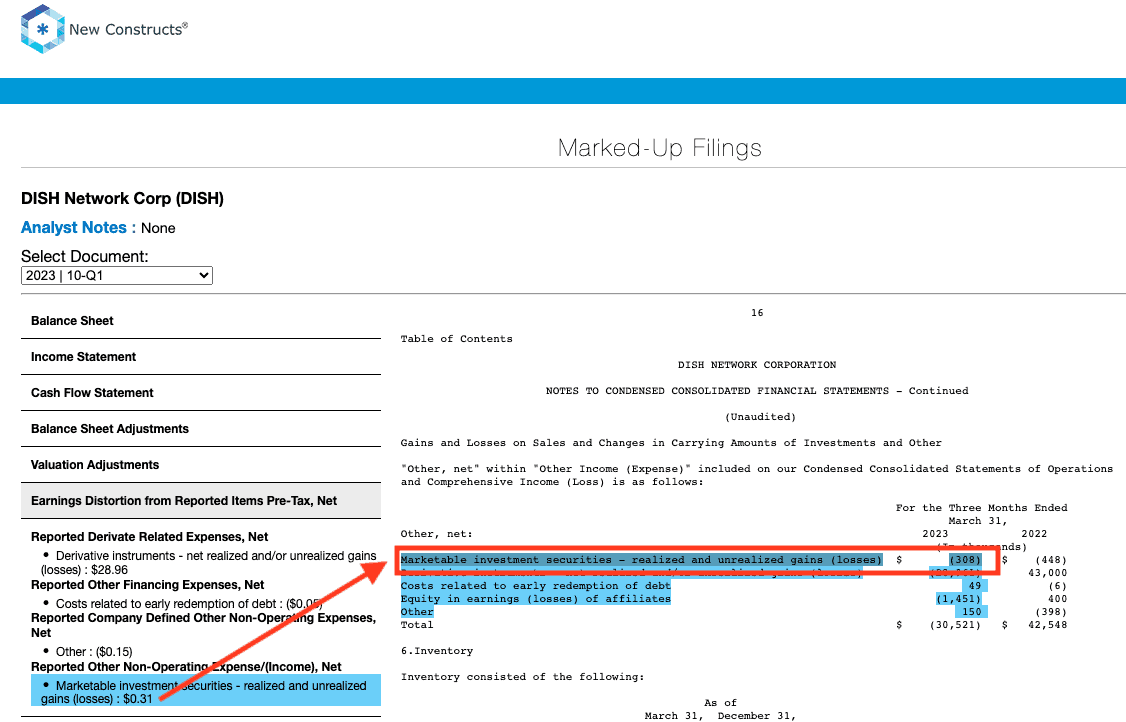Collapse Earnings Distortion from Reported Items Pre-Tax, Net

(201, 501)
